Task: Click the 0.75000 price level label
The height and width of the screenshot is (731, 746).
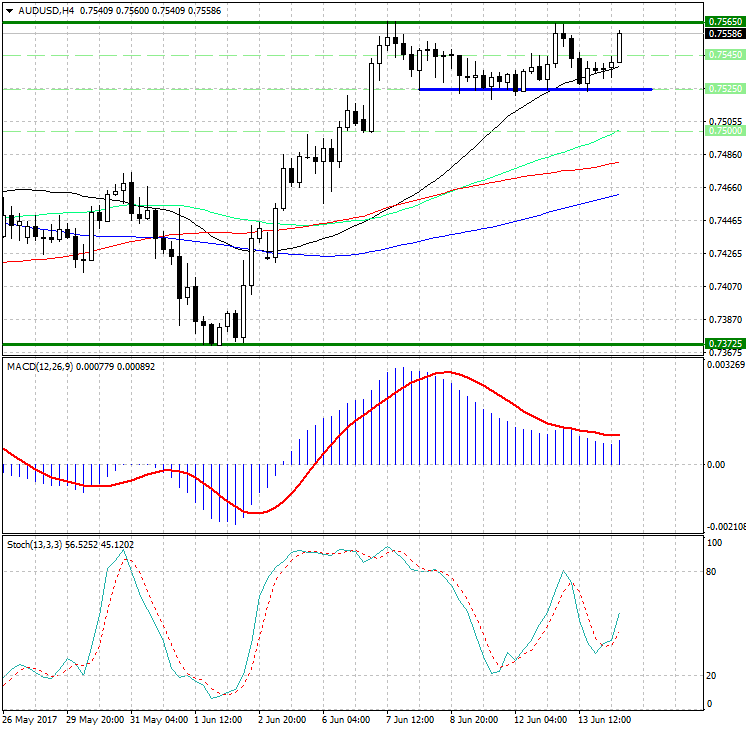Action: coord(724,131)
